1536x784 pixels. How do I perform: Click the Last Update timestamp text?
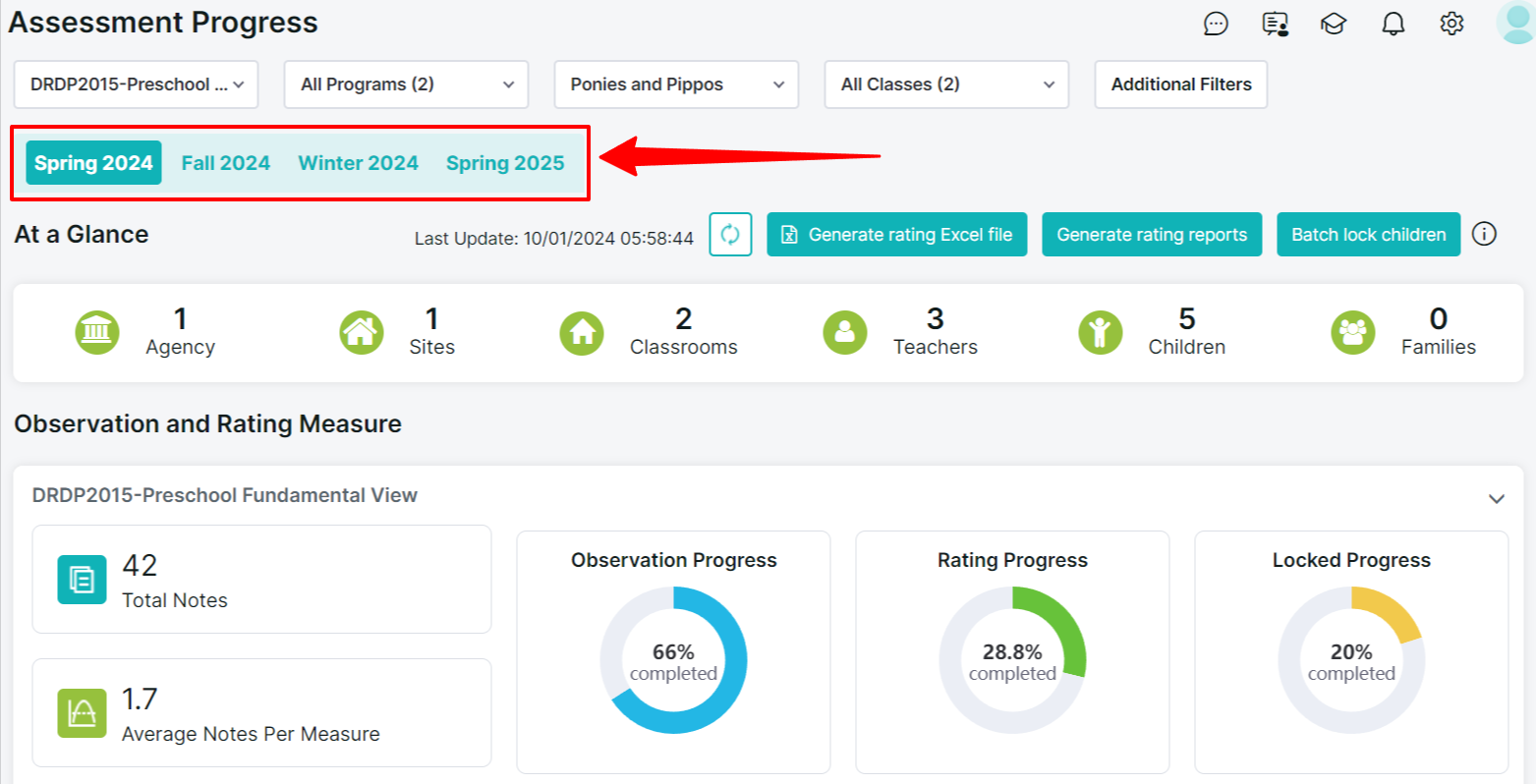554,238
